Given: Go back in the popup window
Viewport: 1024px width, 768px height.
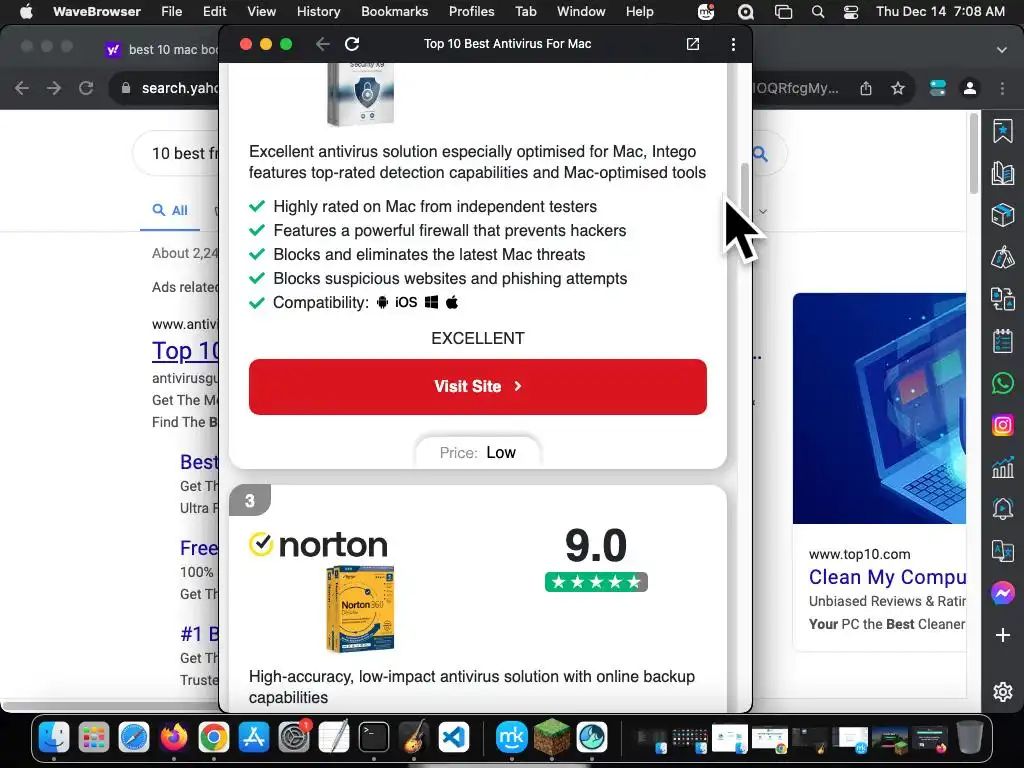Looking at the screenshot, I should [x=323, y=44].
